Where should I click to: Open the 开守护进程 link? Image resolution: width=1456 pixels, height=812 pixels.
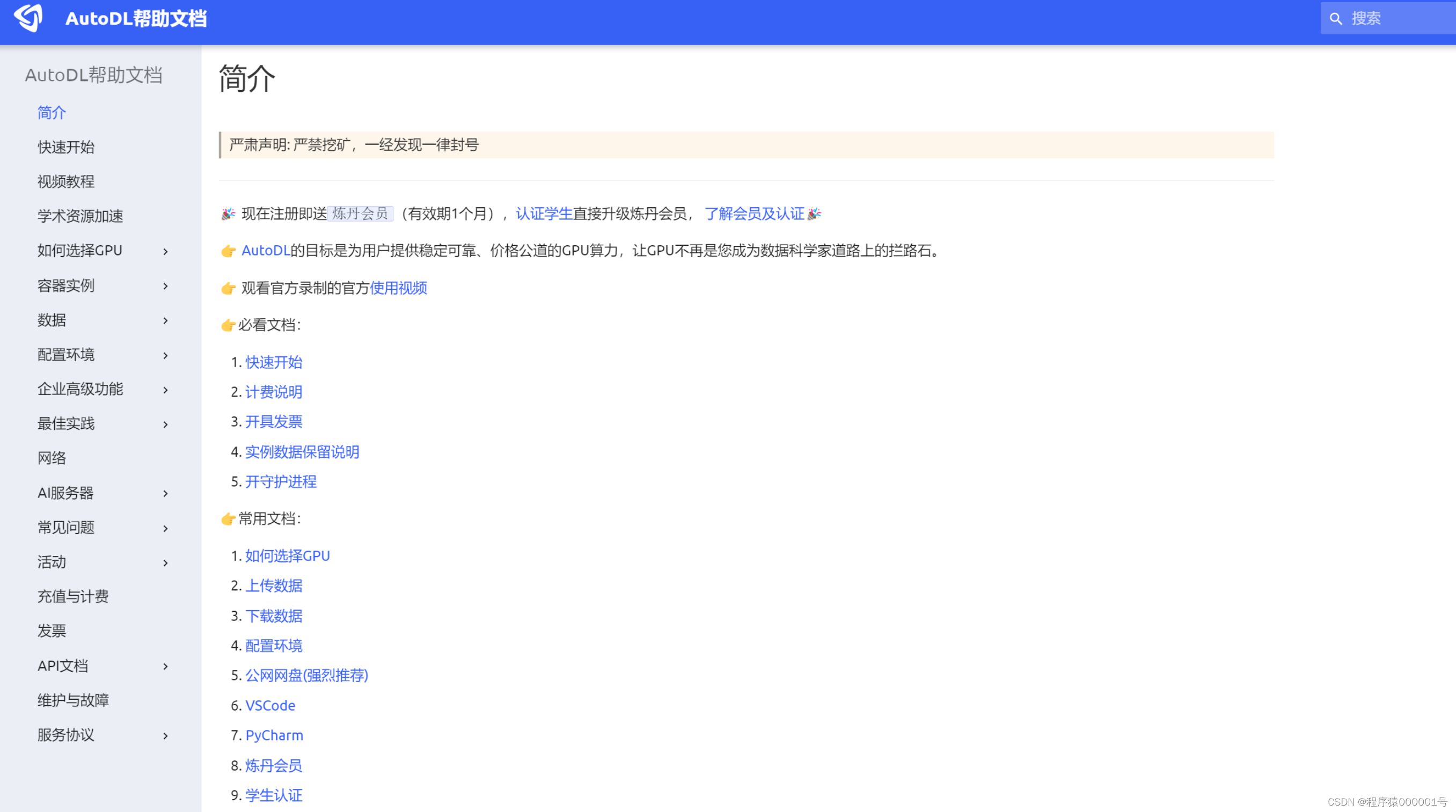coord(281,481)
